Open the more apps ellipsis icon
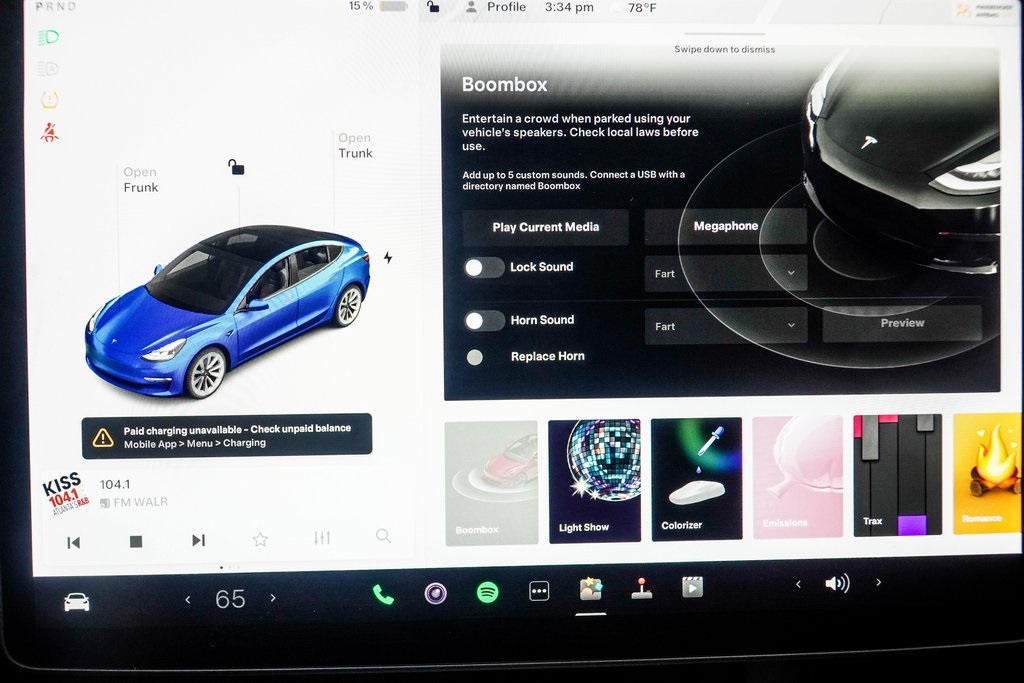The image size is (1024, 683). tap(539, 591)
